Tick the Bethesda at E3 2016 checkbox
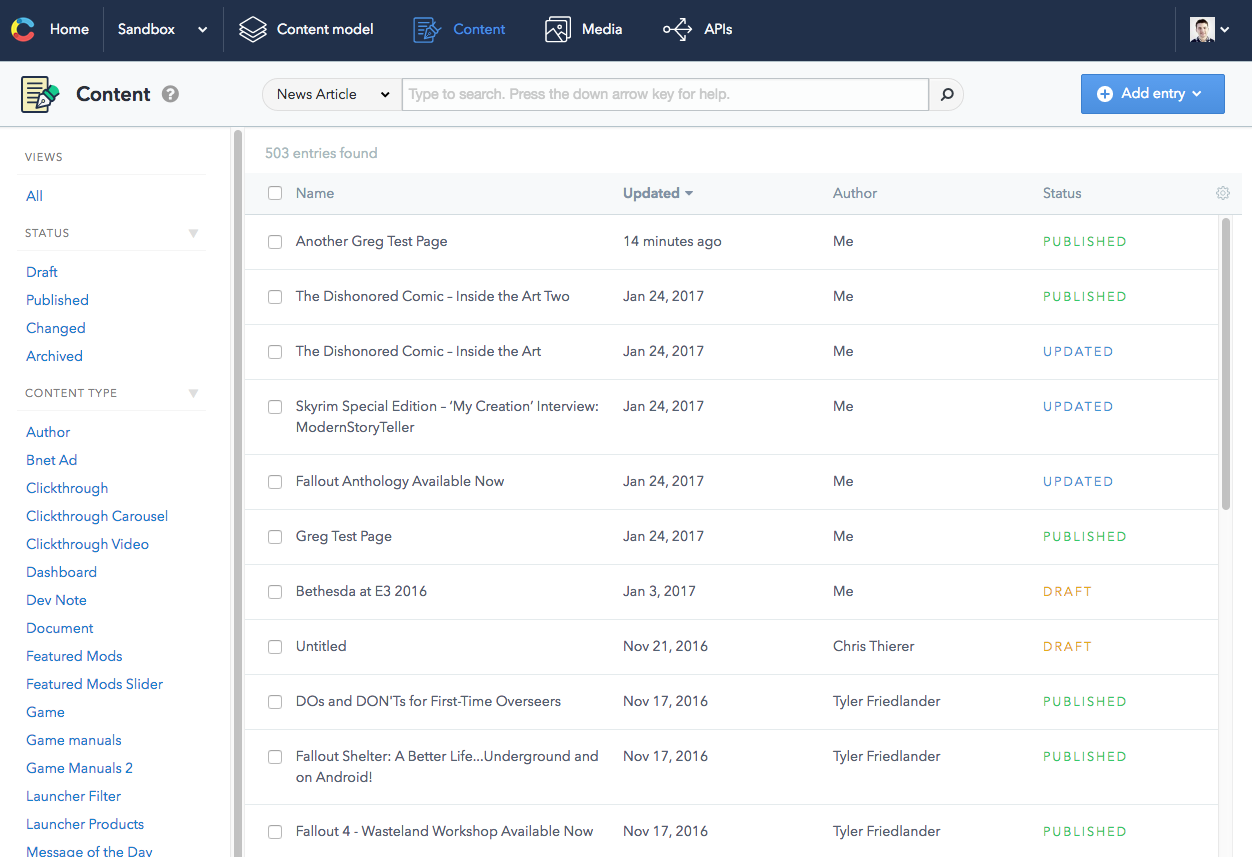Screen dimensions: 1252x857 pos(275,591)
